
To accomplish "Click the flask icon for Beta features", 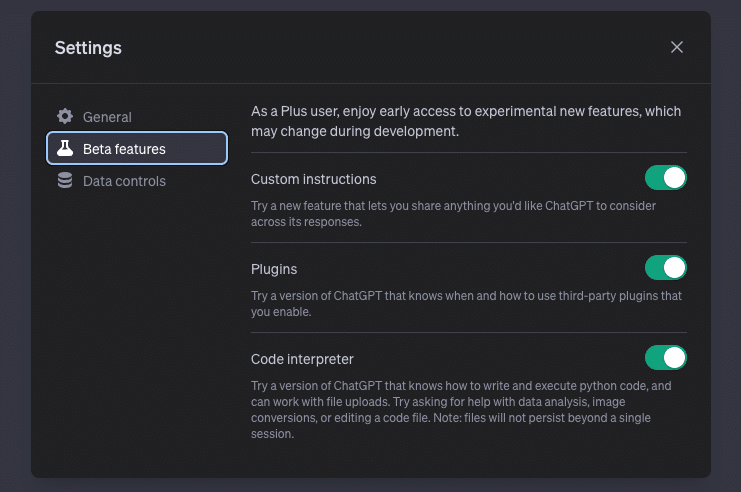I will point(65,149).
